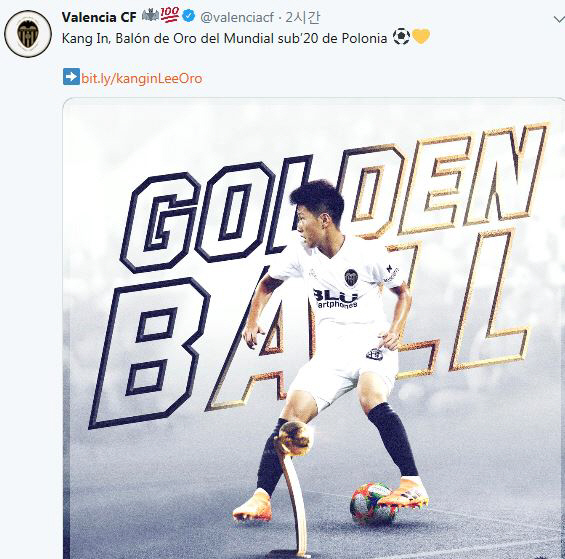
Task: Open the bit.ly/kanginLeeOro link
Action: click(142, 78)
